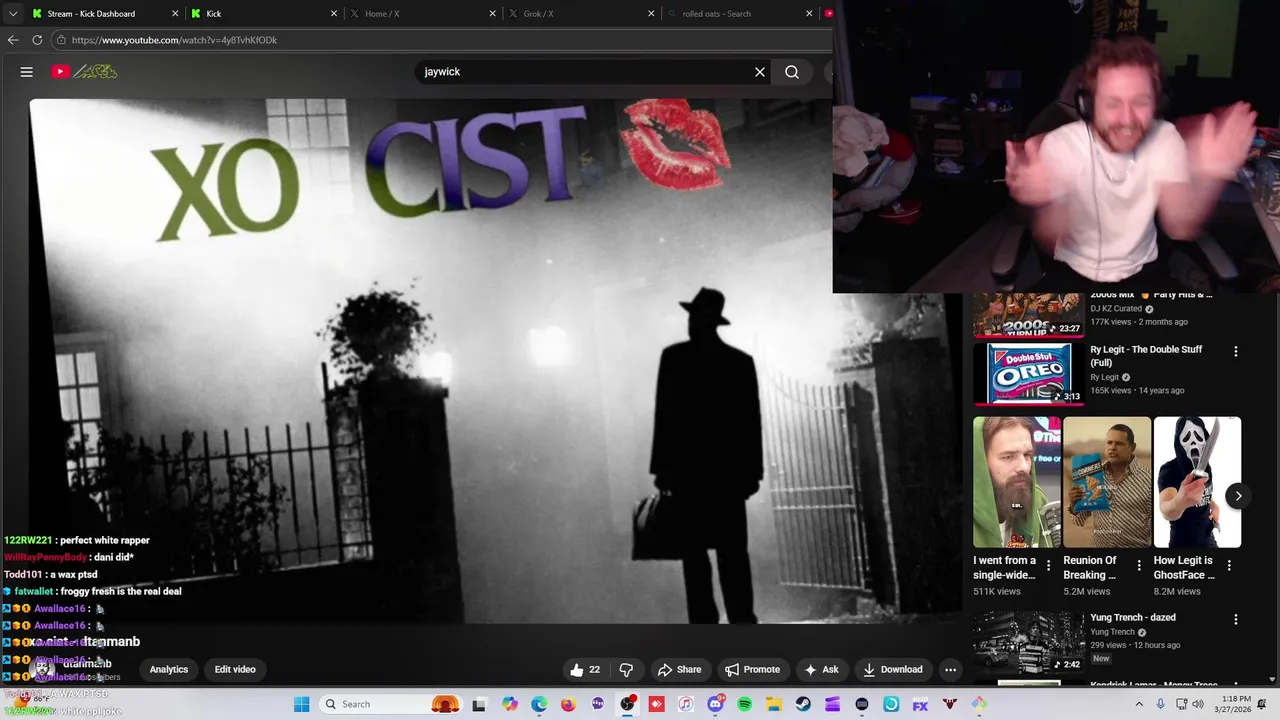Go back with the browser back arrow
Viewport: 1280px width, 720px height.
click(x=13, y=40)
